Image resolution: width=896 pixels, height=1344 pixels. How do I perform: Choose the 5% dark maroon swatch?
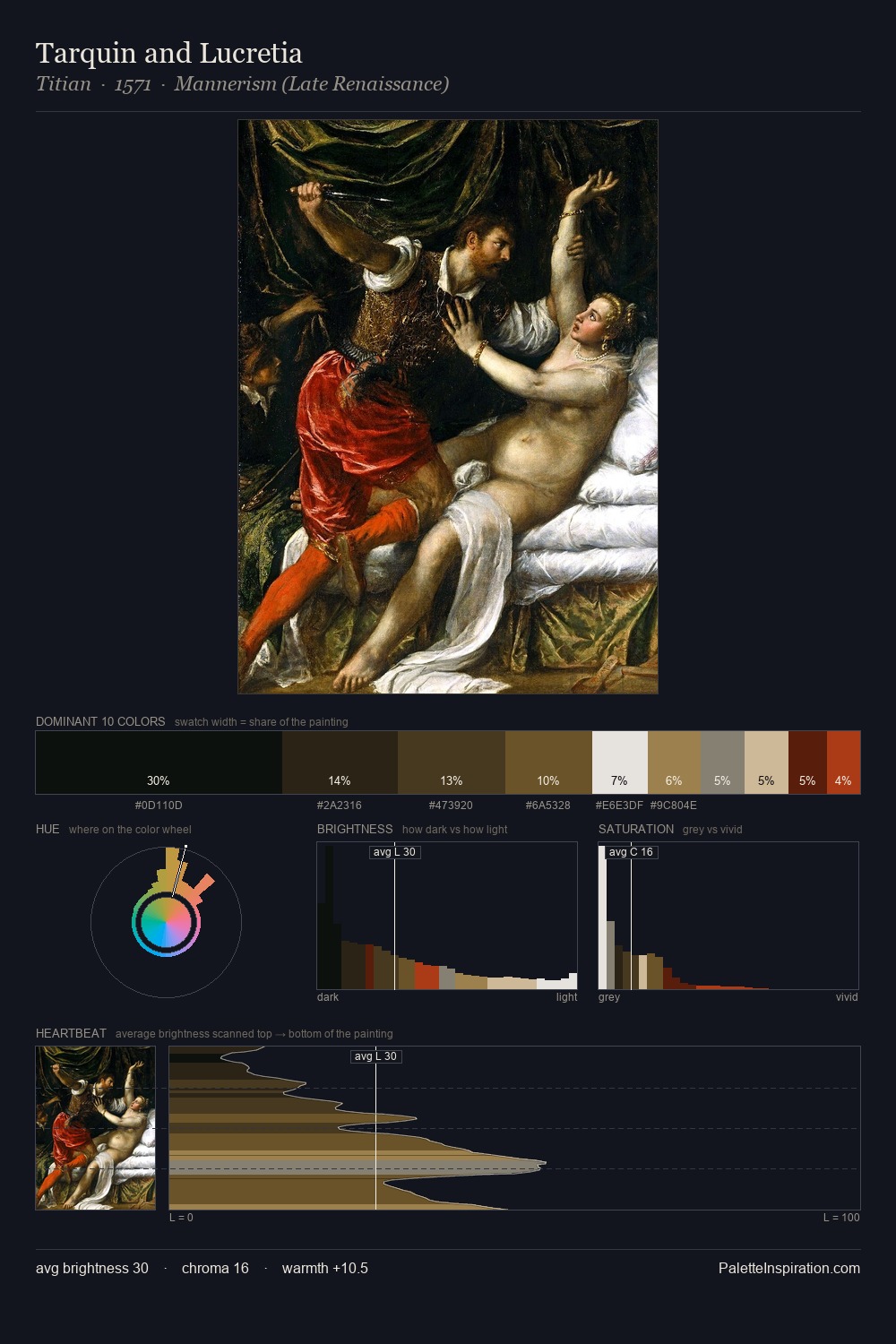807,762
